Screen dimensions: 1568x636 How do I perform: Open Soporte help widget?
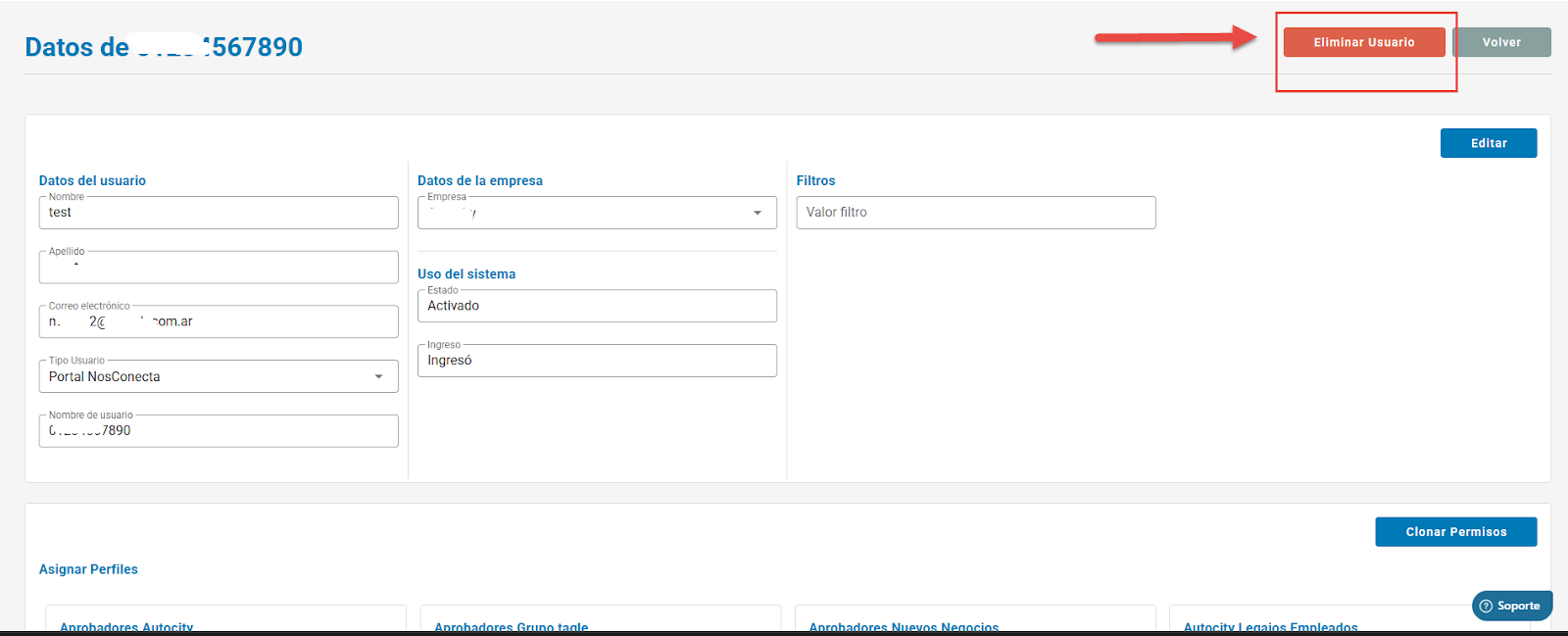(1512, 606)
